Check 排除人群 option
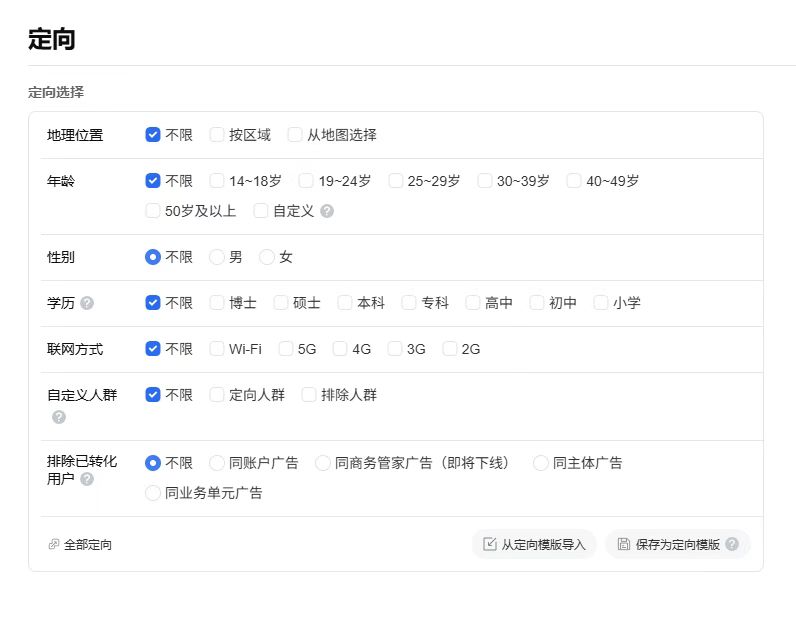The height and width of the screenshot is (630, 796). click(309, 394)
